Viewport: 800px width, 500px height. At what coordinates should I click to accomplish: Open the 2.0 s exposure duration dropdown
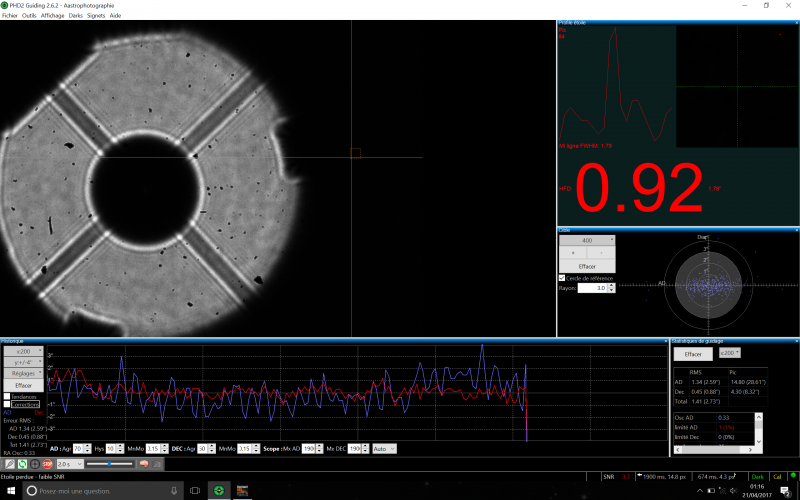(x=69, y=464)
